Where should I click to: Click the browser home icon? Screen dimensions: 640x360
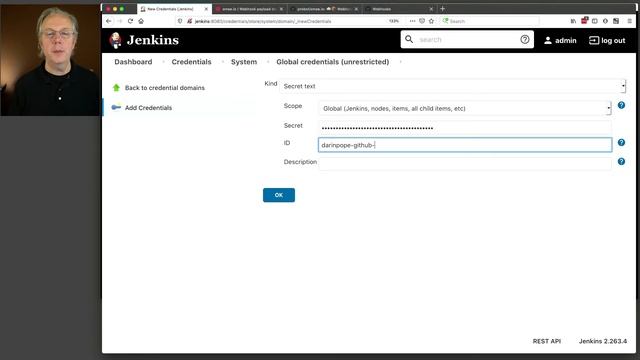[141, 21]
